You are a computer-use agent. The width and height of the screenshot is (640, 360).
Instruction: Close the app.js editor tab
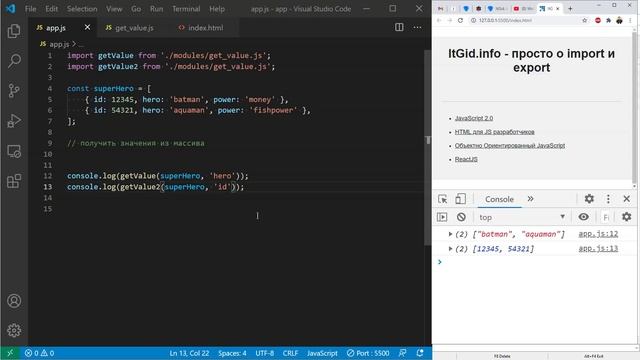click(x=87, y=27)
